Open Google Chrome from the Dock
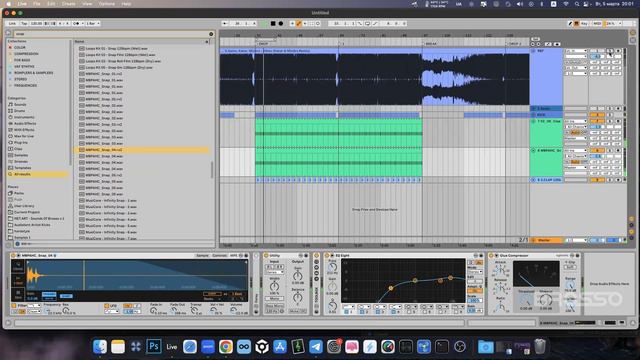Viewport: 640px width, 360px height. tap(225, 347)
